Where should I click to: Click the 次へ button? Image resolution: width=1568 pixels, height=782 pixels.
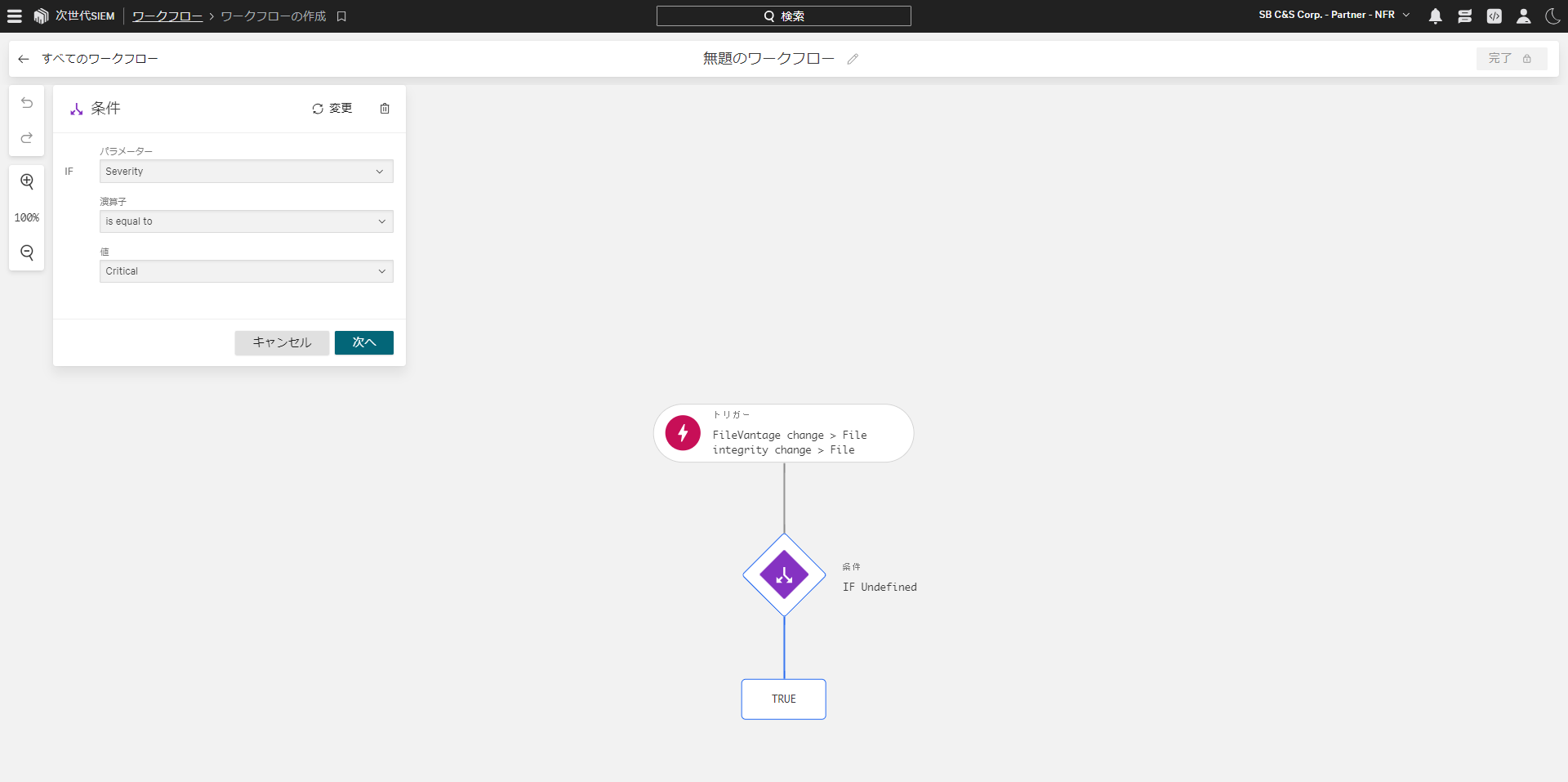coord(363,342)
